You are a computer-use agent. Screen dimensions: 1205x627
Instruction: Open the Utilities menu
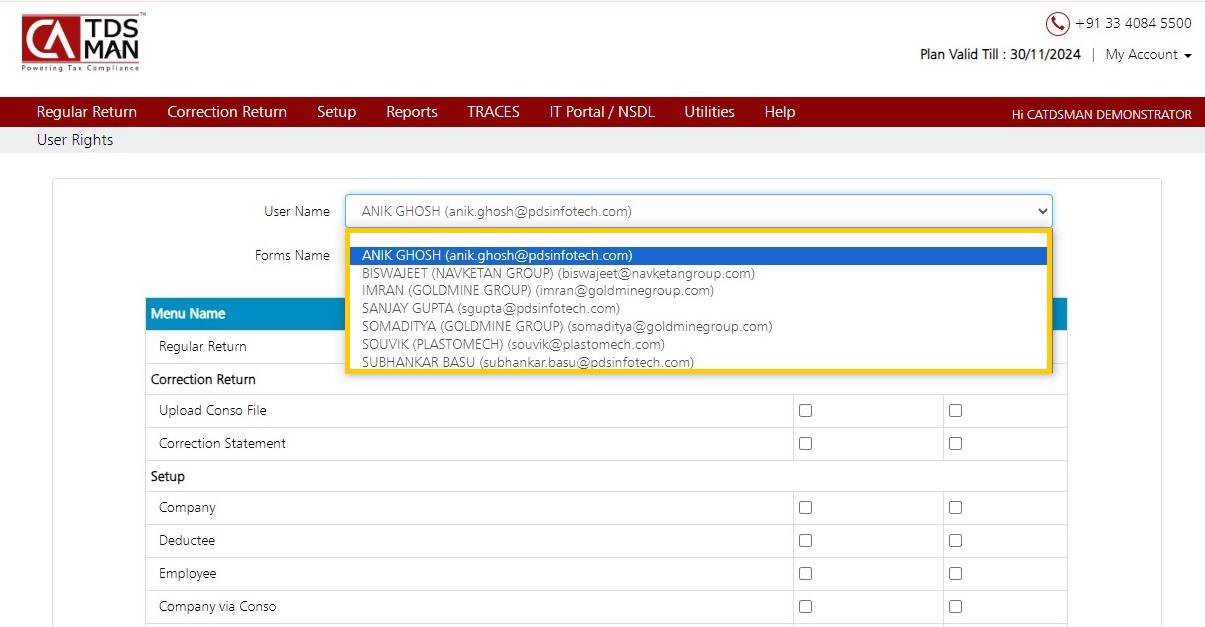(709, 112)
